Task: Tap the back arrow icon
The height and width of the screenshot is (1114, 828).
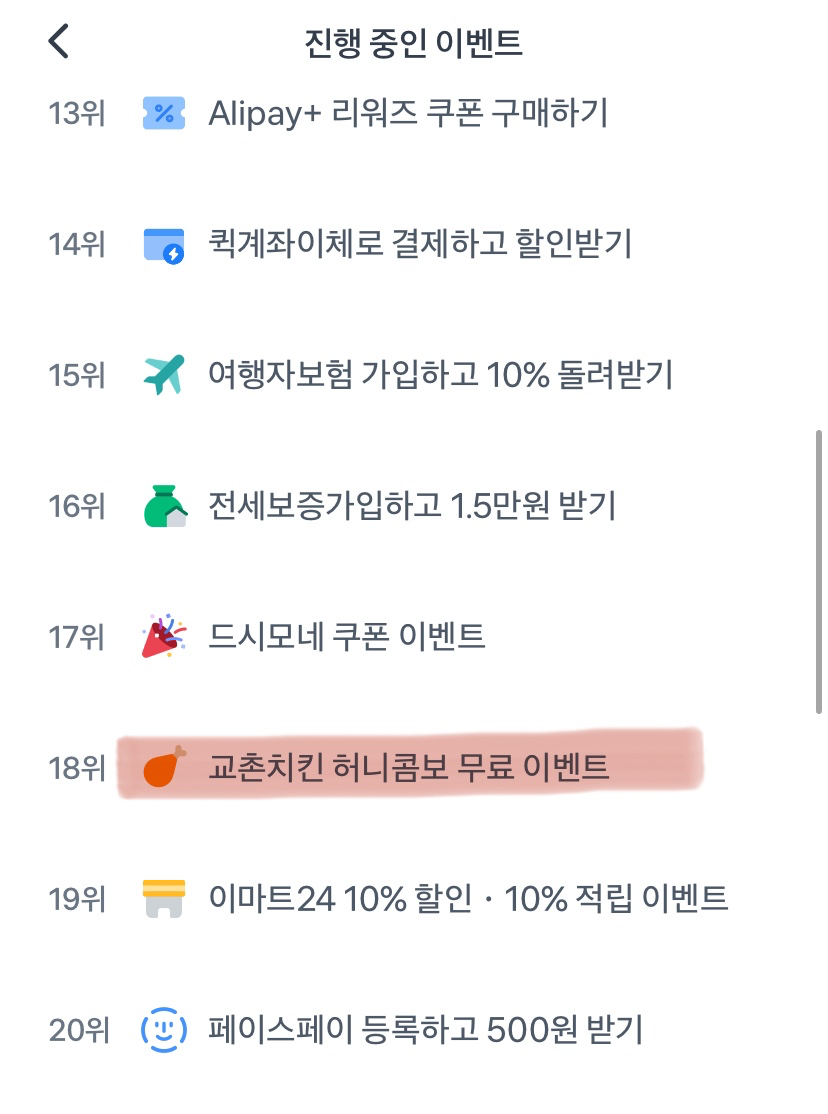Action: click(59, 43)
